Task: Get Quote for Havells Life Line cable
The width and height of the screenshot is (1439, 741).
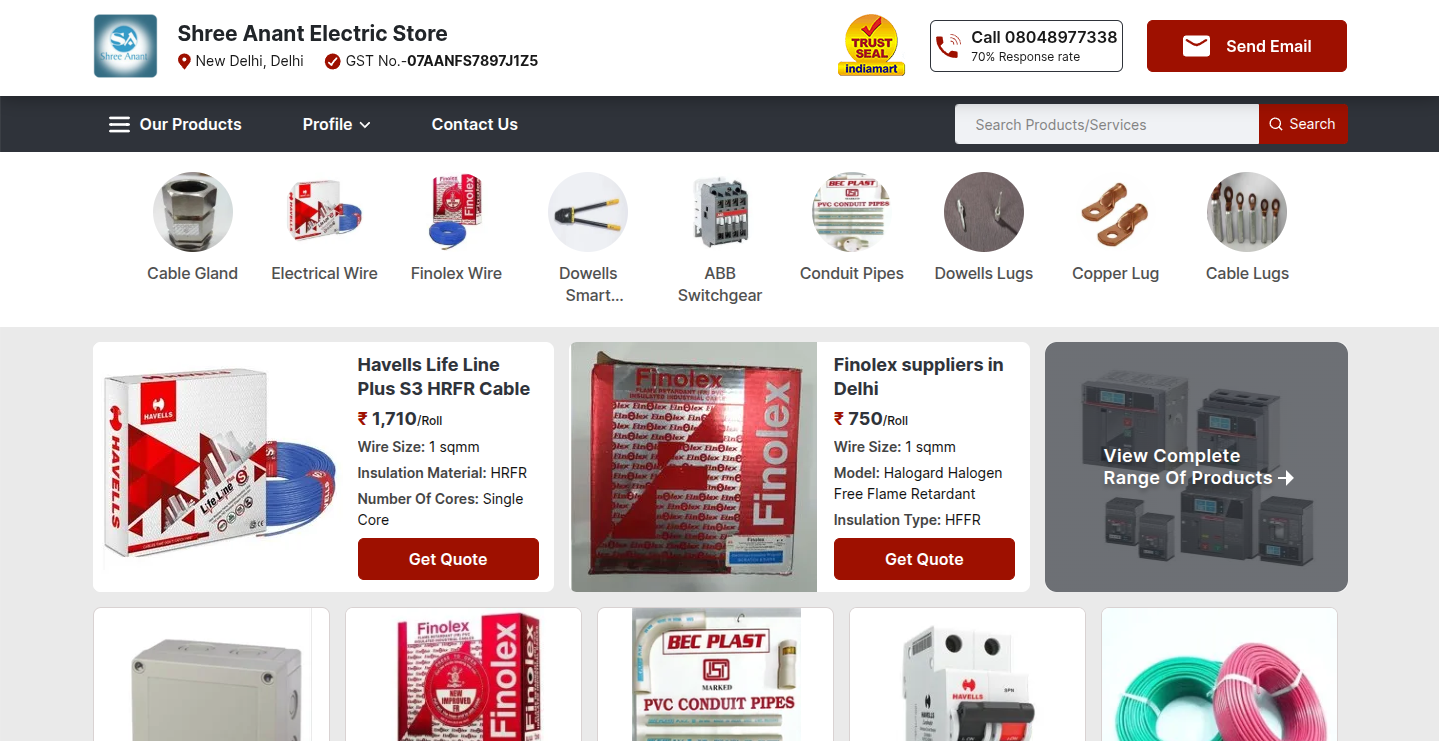Action: [448, 559]
